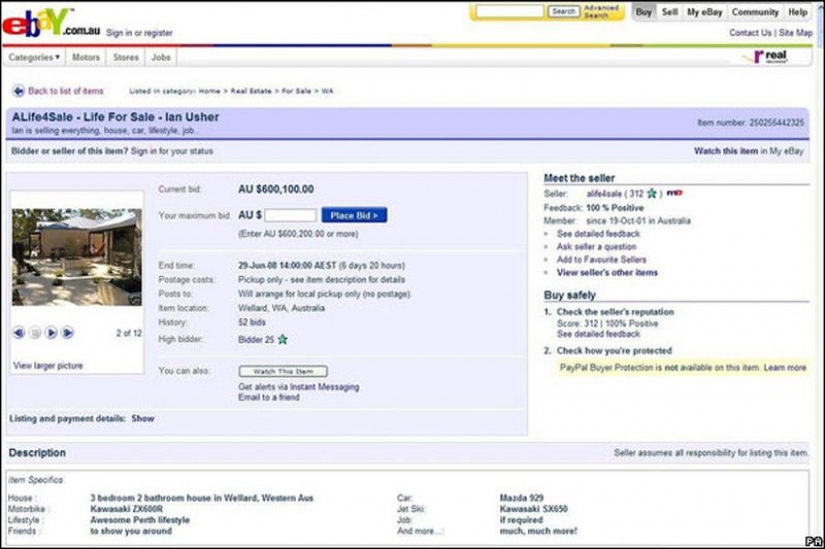Click the green star next to Bidder 25
The image size is (825, 549).
(x=282, y=340)
